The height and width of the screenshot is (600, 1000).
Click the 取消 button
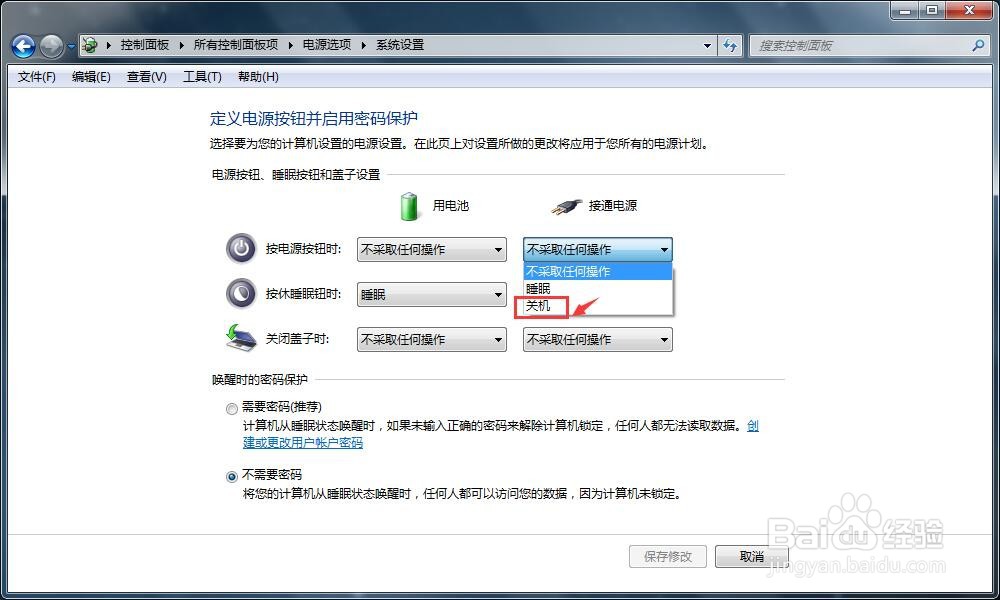click(752, 557)
